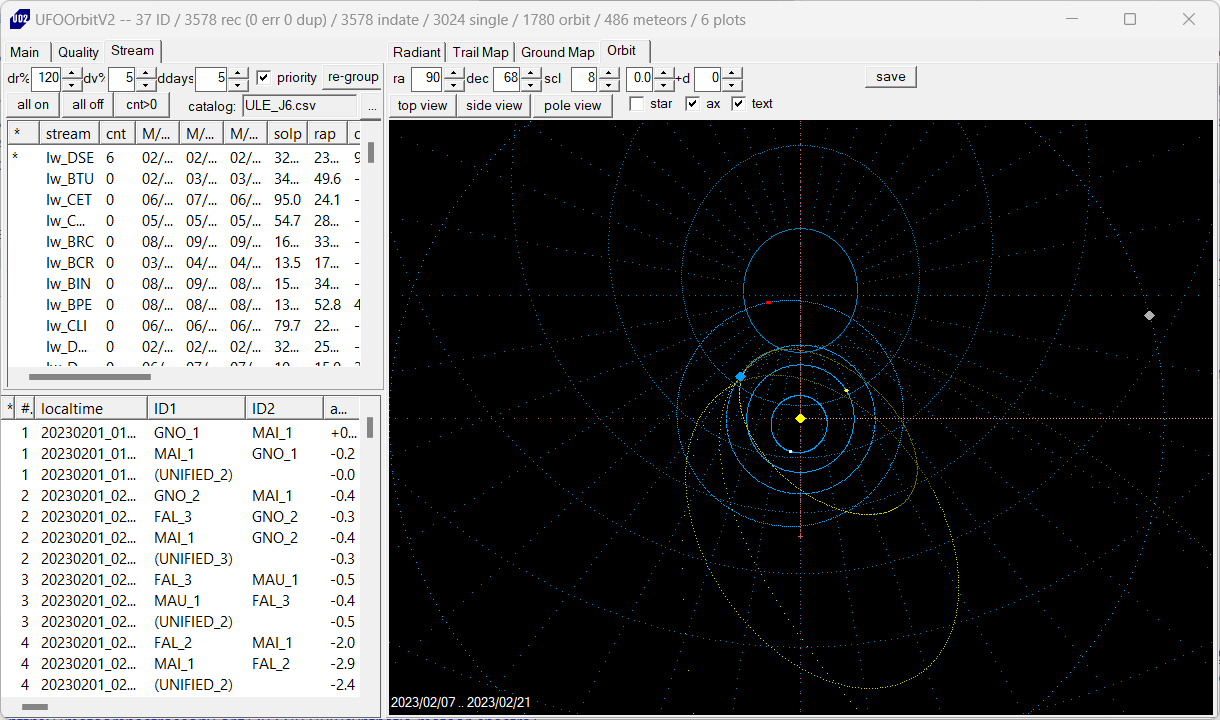Toggle the ax checkbox
This screenshot has height=720, width=1220.
[692, 104]
